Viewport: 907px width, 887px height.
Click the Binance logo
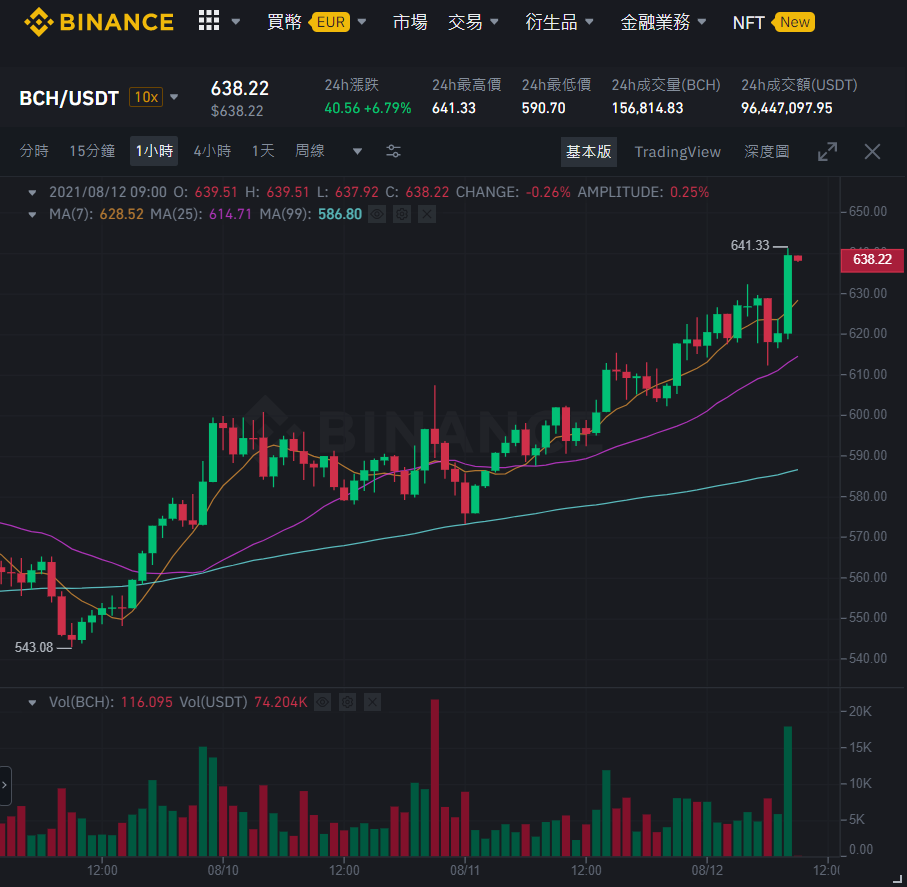tap(99, 22)
